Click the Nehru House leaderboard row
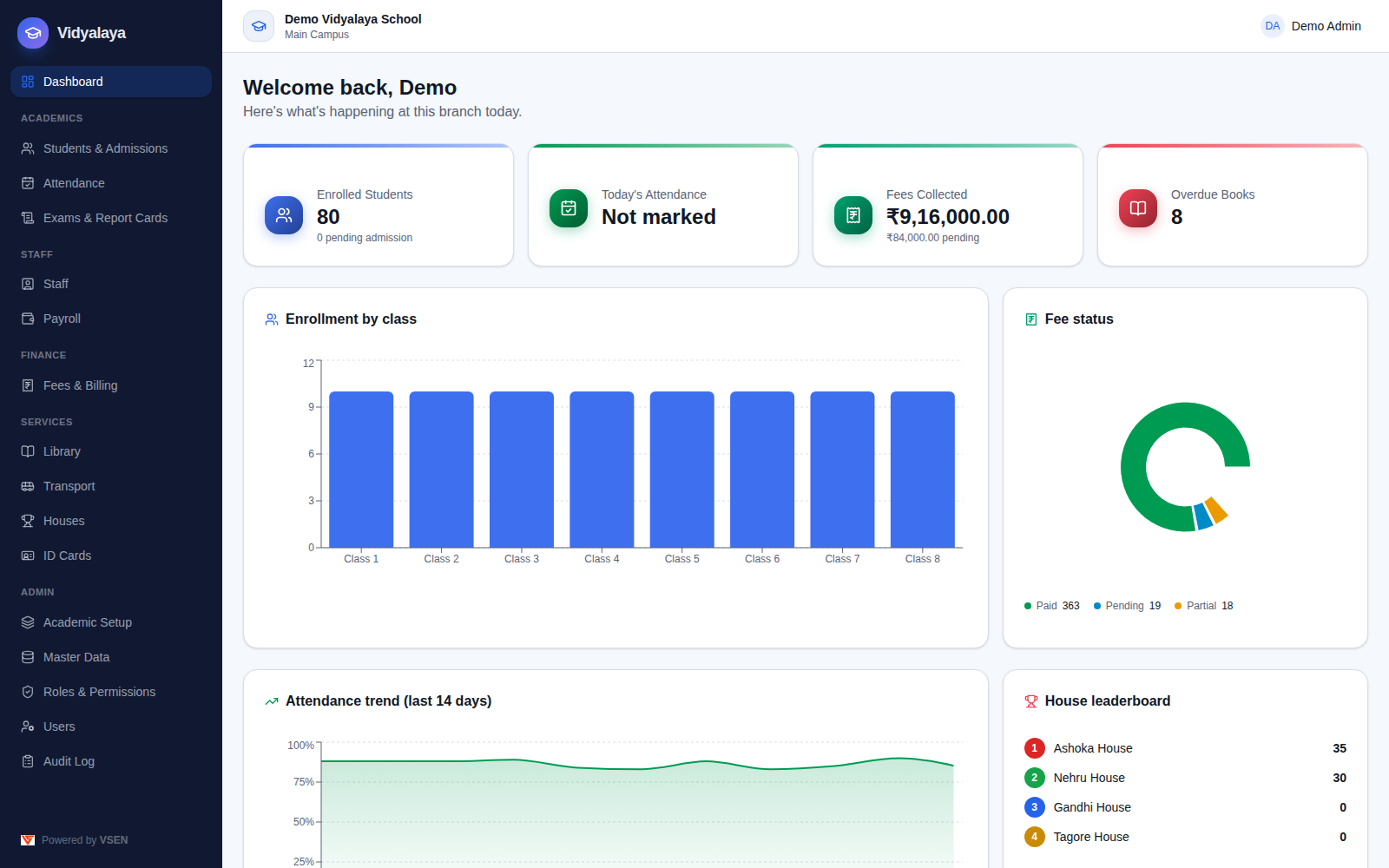The image size is (1389, 868). (x=1185, y=778)
